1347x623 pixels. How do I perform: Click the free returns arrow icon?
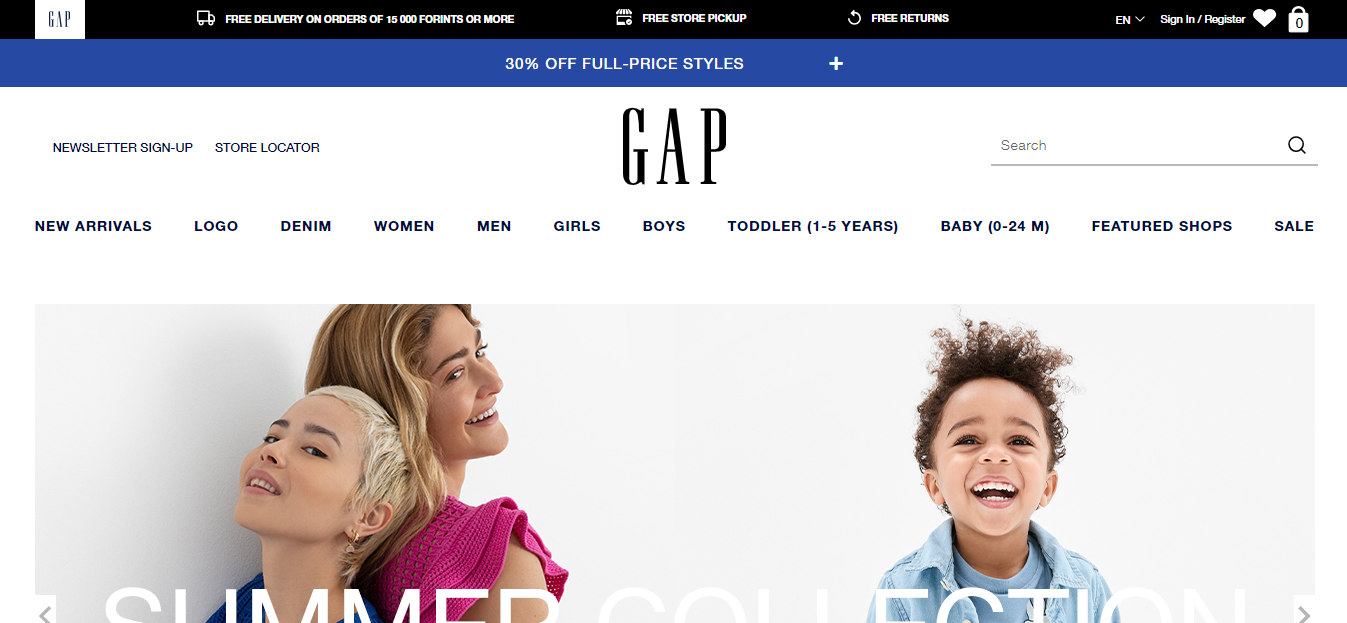(x=854, y=18)
